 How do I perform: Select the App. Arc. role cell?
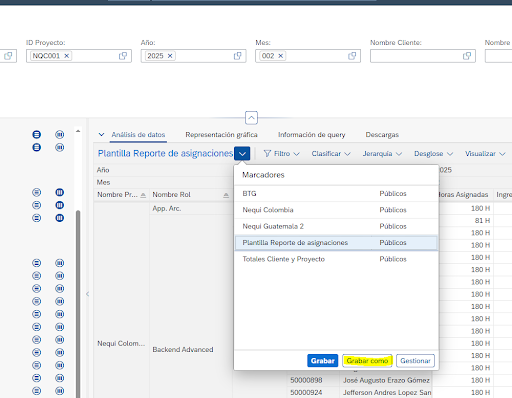[x=191, y=209]
